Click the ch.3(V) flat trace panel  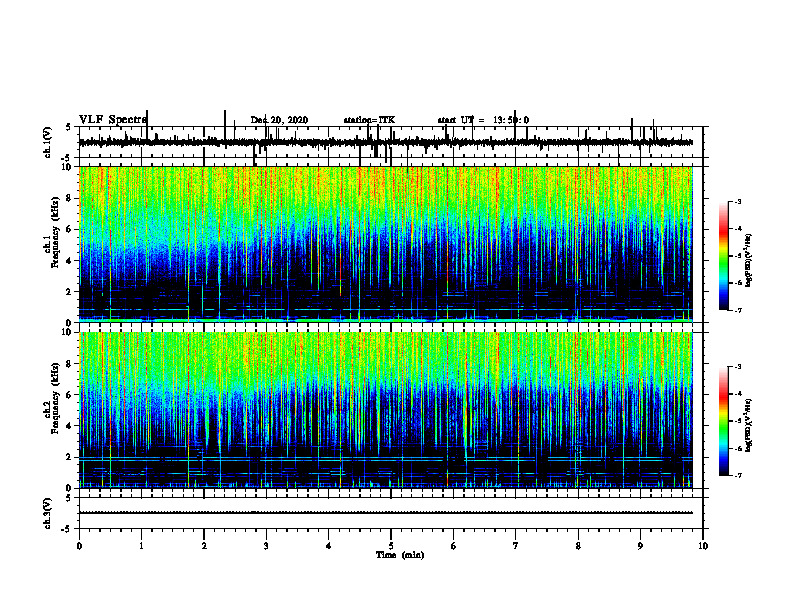click(391, 513)
